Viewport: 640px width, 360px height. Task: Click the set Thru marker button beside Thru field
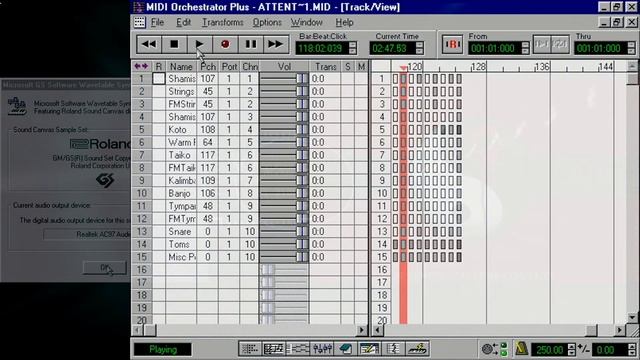(560, 44)
